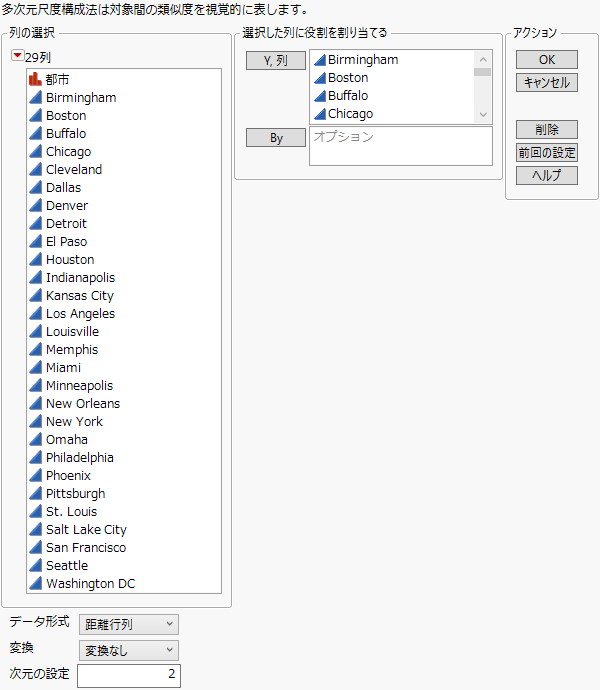
Task: Select Buffalo in the column list
Action: [x=66, y=133]
